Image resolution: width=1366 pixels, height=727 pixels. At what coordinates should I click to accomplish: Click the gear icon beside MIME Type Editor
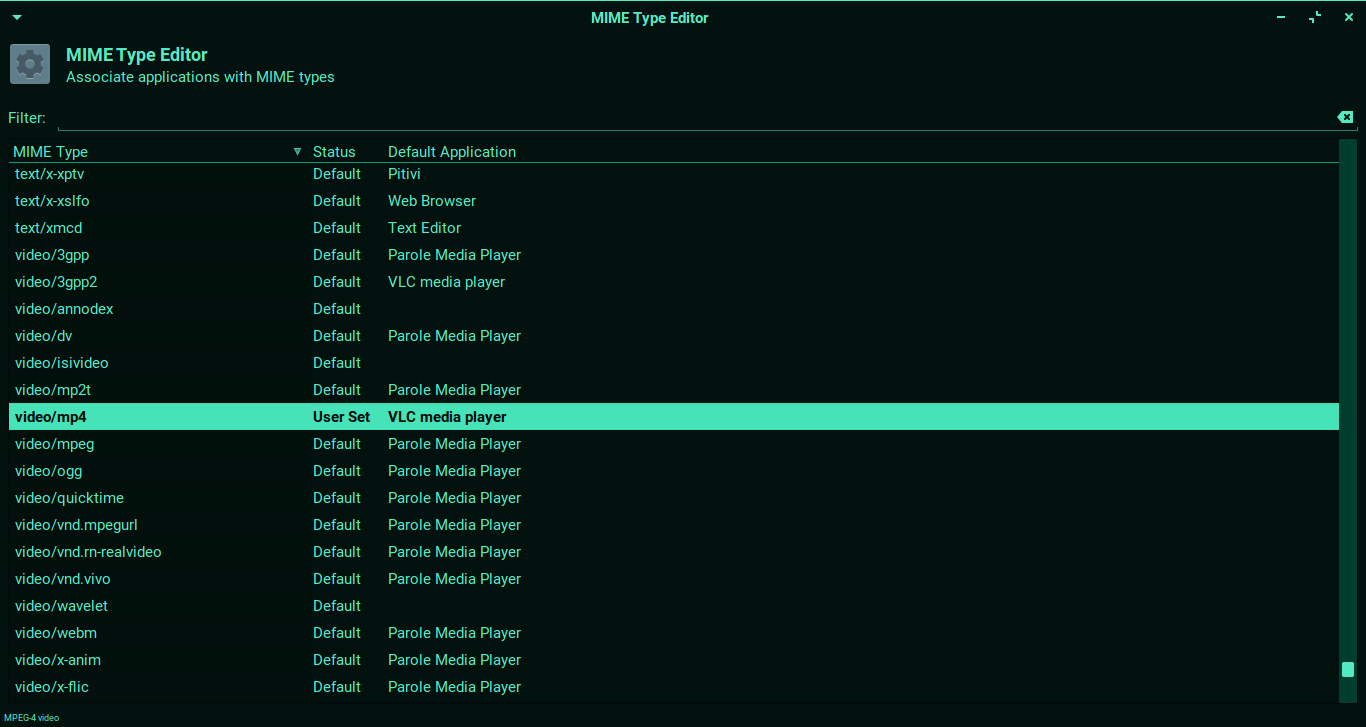click(30, 64)
